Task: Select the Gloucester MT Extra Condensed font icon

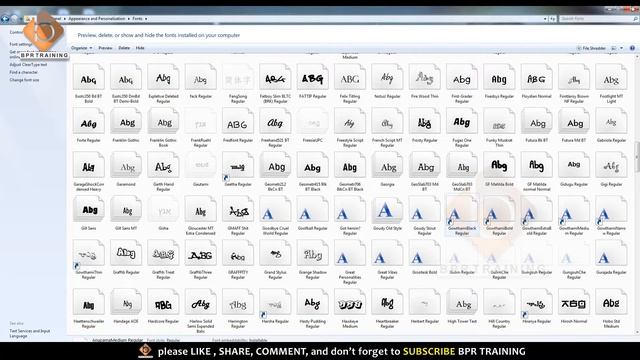Action: pyautogui.click(x=200, y=210)
